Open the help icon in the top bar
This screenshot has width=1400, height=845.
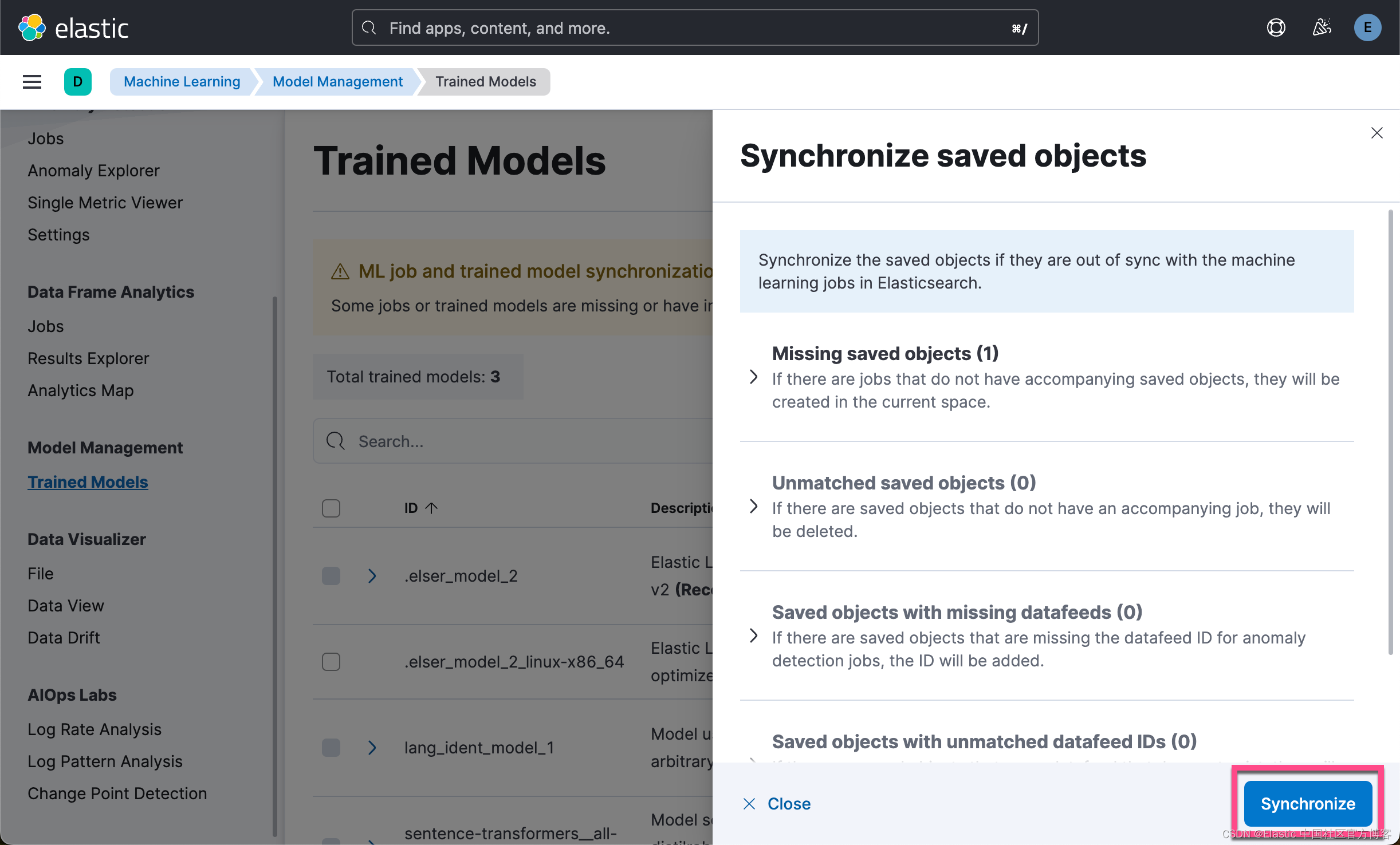tap(1276, 27)
